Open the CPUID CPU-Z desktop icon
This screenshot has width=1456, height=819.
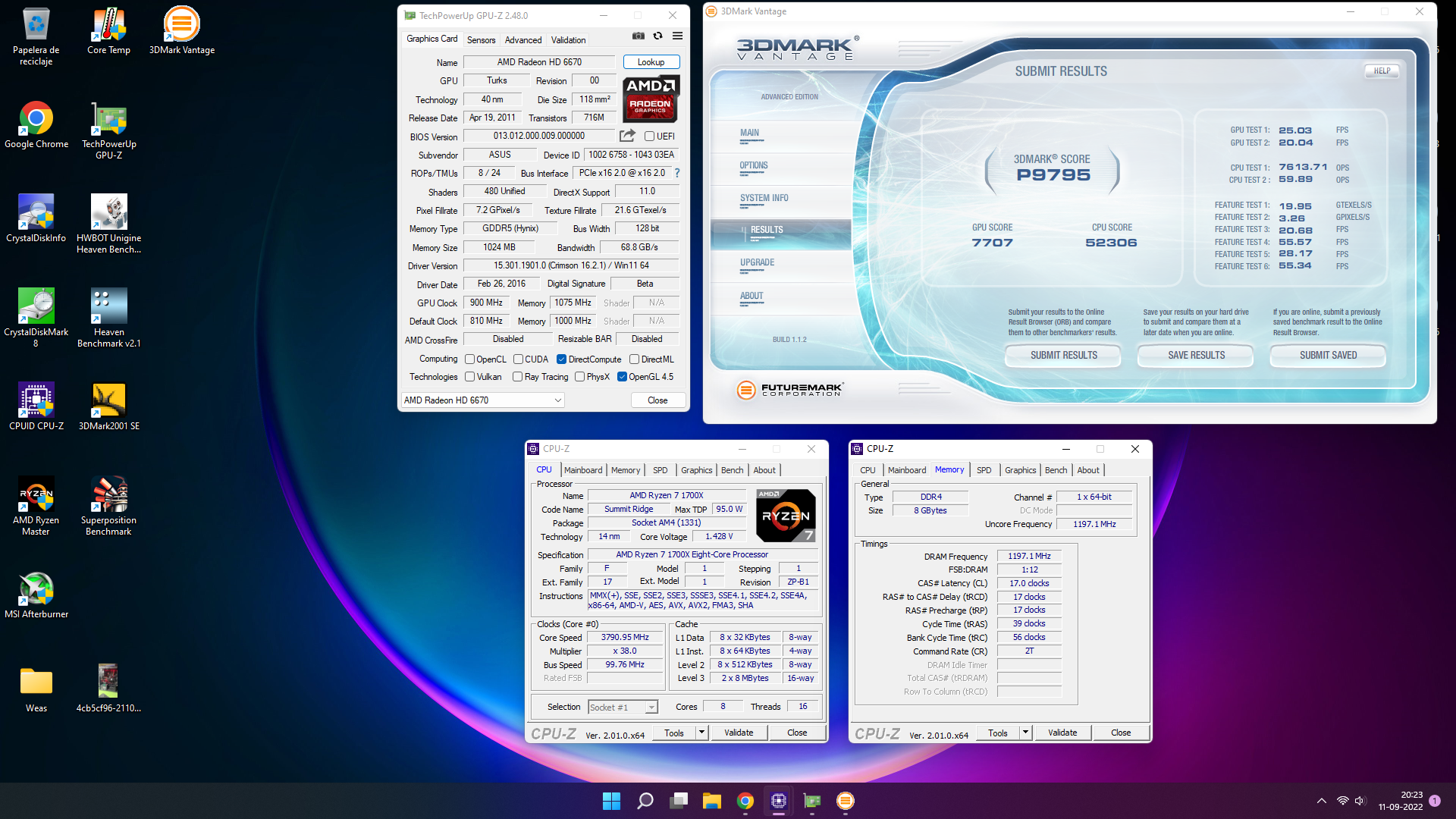pos(36,407)
